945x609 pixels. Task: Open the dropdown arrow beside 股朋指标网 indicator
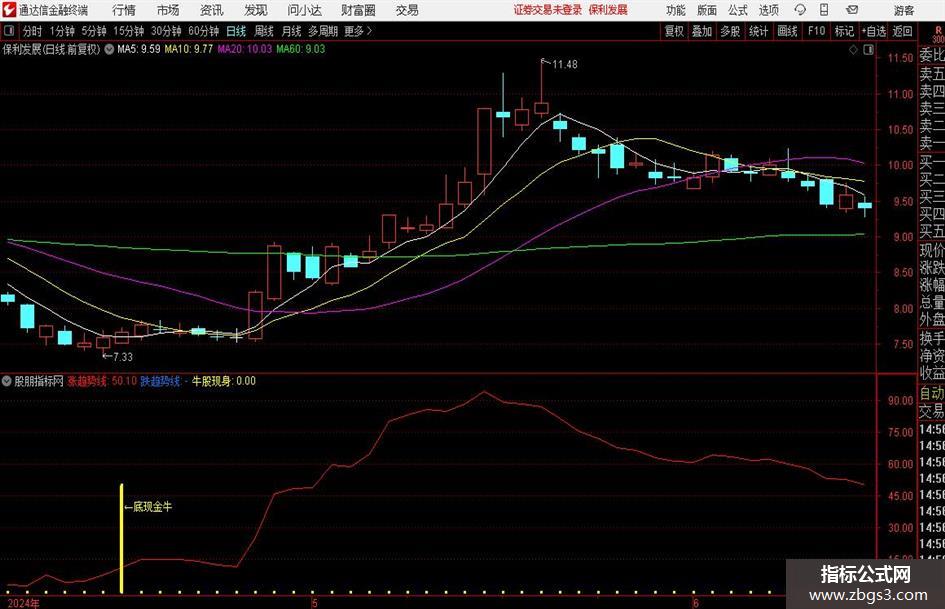7,381
